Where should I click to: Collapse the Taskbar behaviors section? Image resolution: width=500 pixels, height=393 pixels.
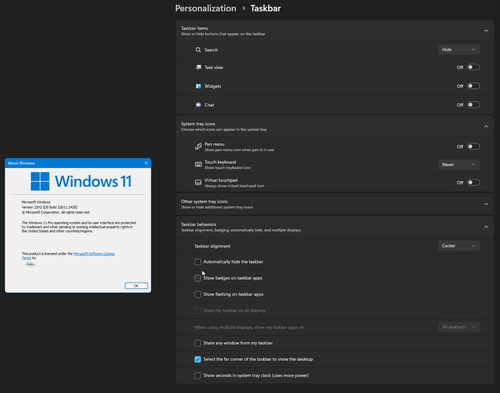(486, 227)
